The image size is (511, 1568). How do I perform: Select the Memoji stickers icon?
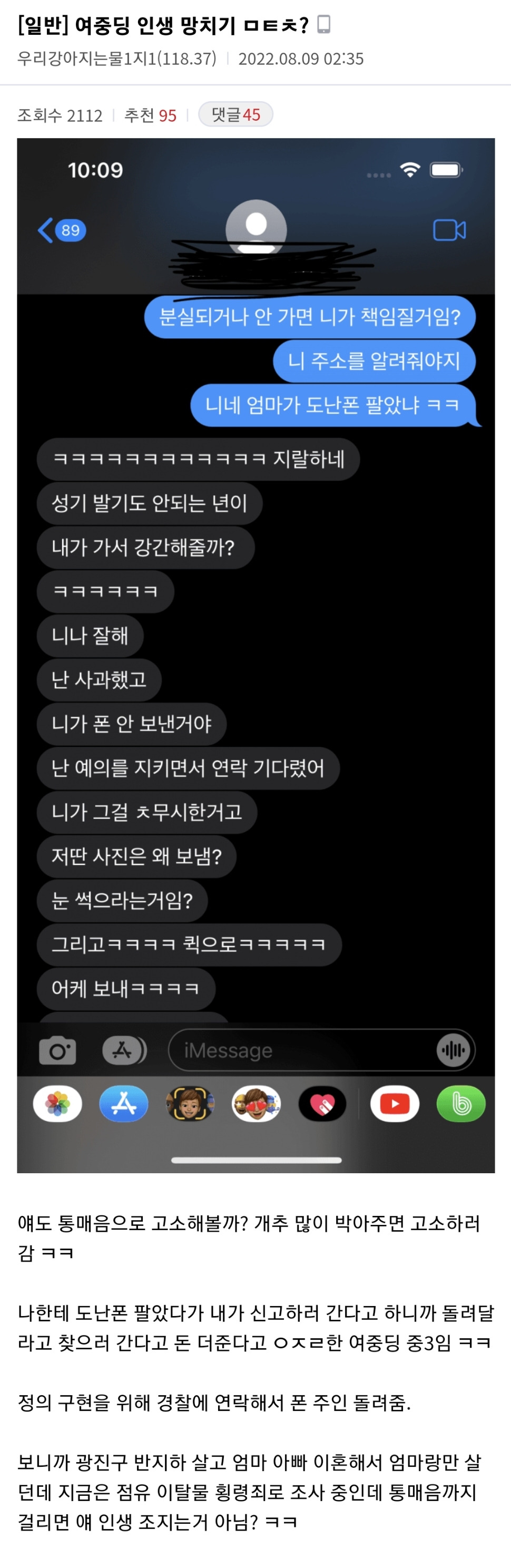[x=256, y=1103]
